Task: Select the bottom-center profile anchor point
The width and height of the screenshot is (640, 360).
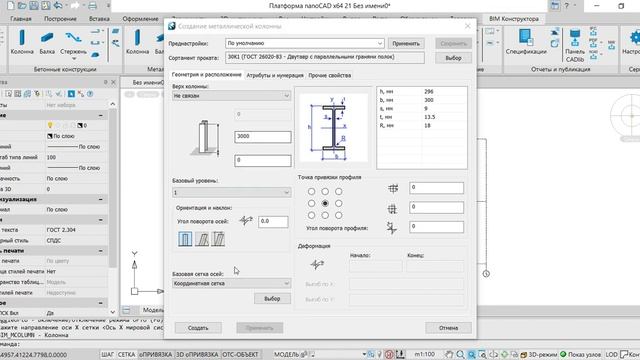Action: (x=325, y=215)
